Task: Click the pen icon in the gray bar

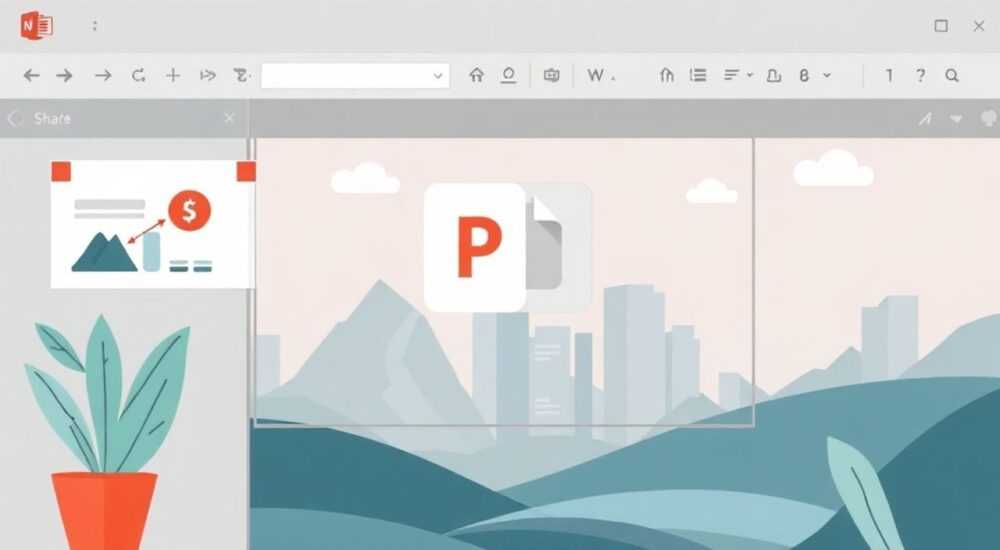Action: [925, 119]
